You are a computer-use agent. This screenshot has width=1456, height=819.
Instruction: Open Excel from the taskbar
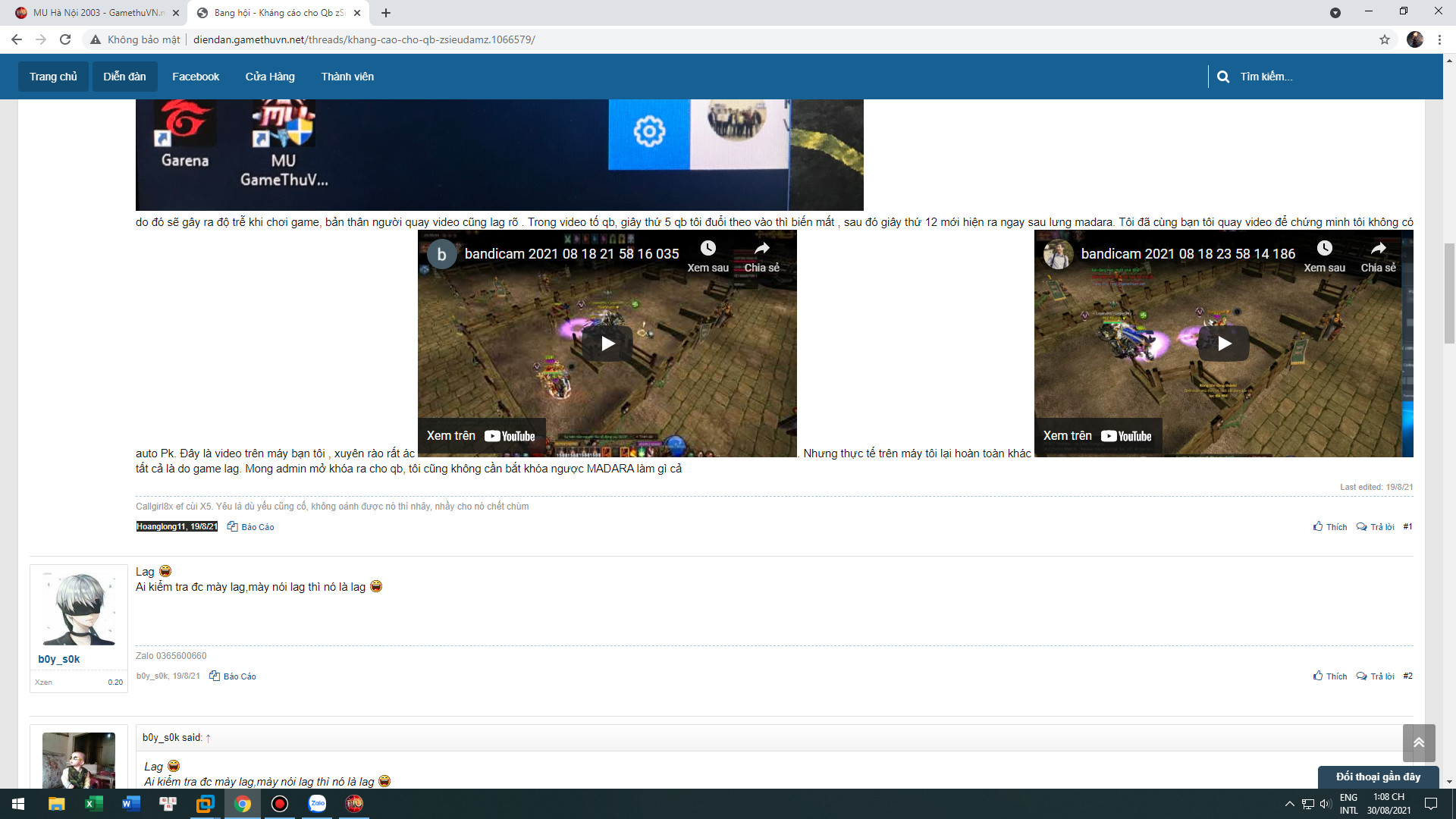(94, 804)
